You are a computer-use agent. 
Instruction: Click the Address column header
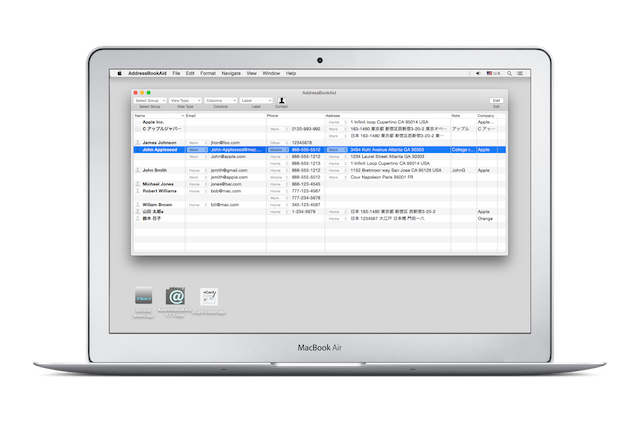388,116
